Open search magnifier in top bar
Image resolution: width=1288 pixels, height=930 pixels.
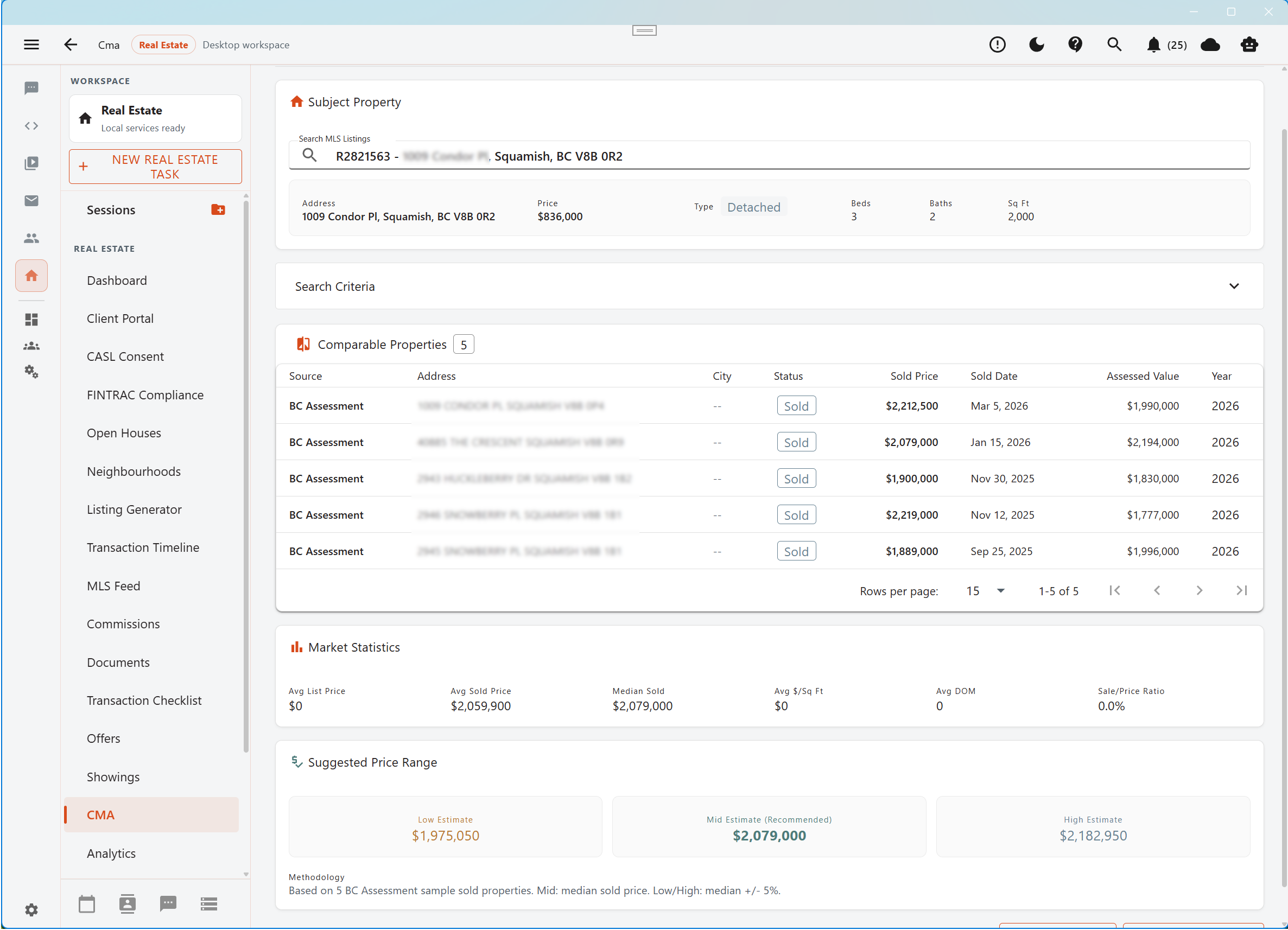coord(1114,44)
